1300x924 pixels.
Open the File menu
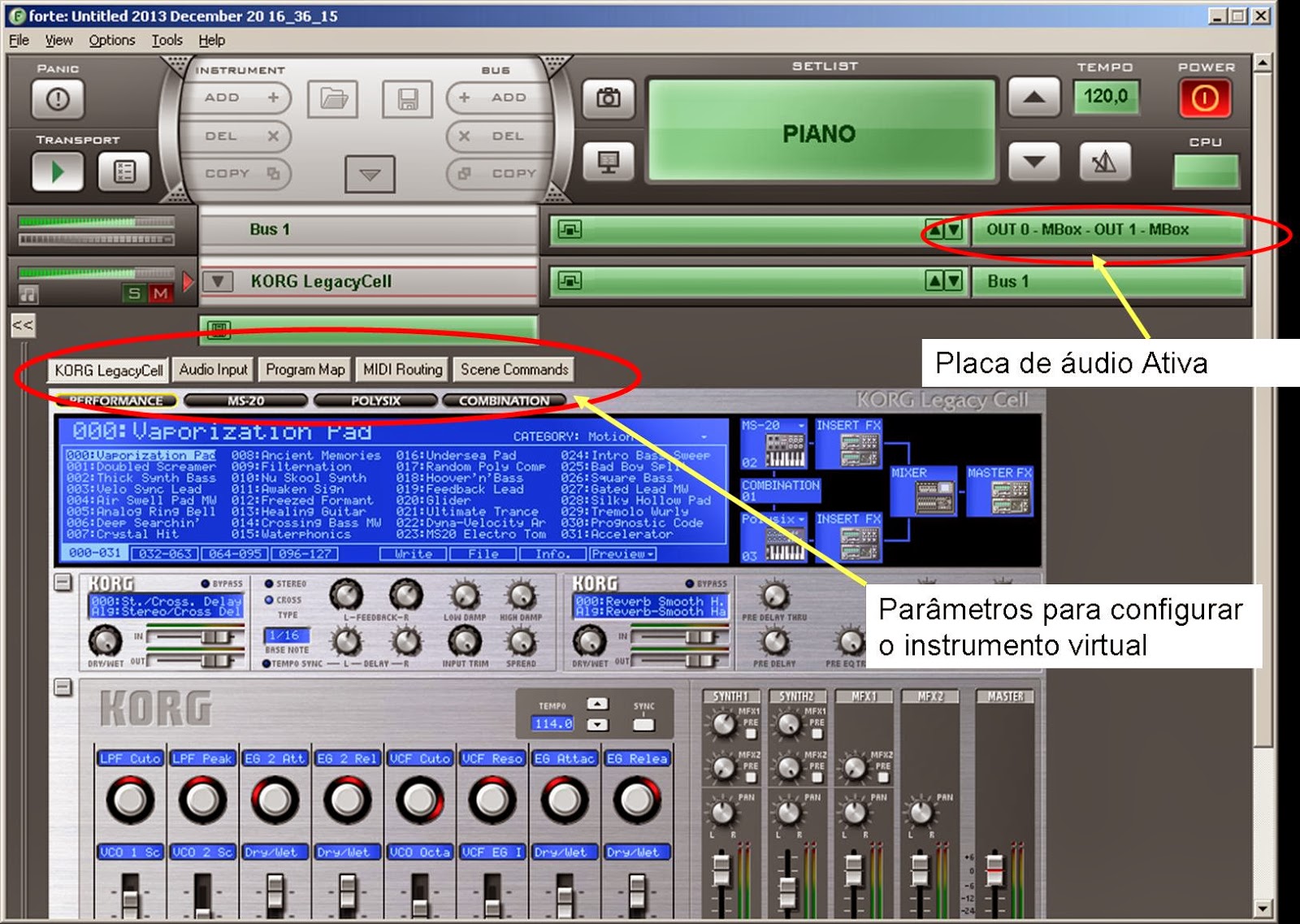(19, 40)
